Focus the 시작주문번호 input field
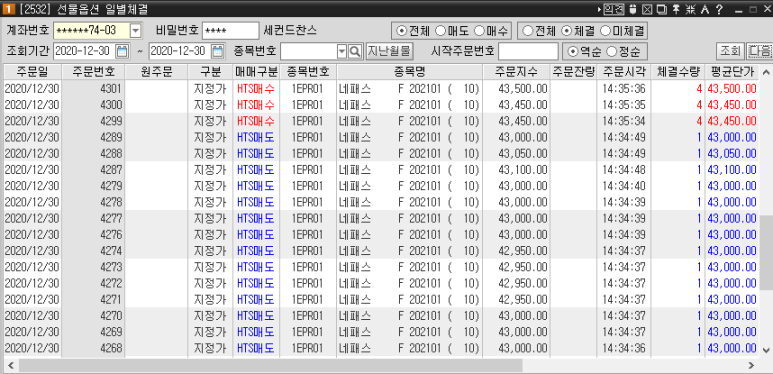This screenshot has width=773, height=374. [x=528, y=51]
